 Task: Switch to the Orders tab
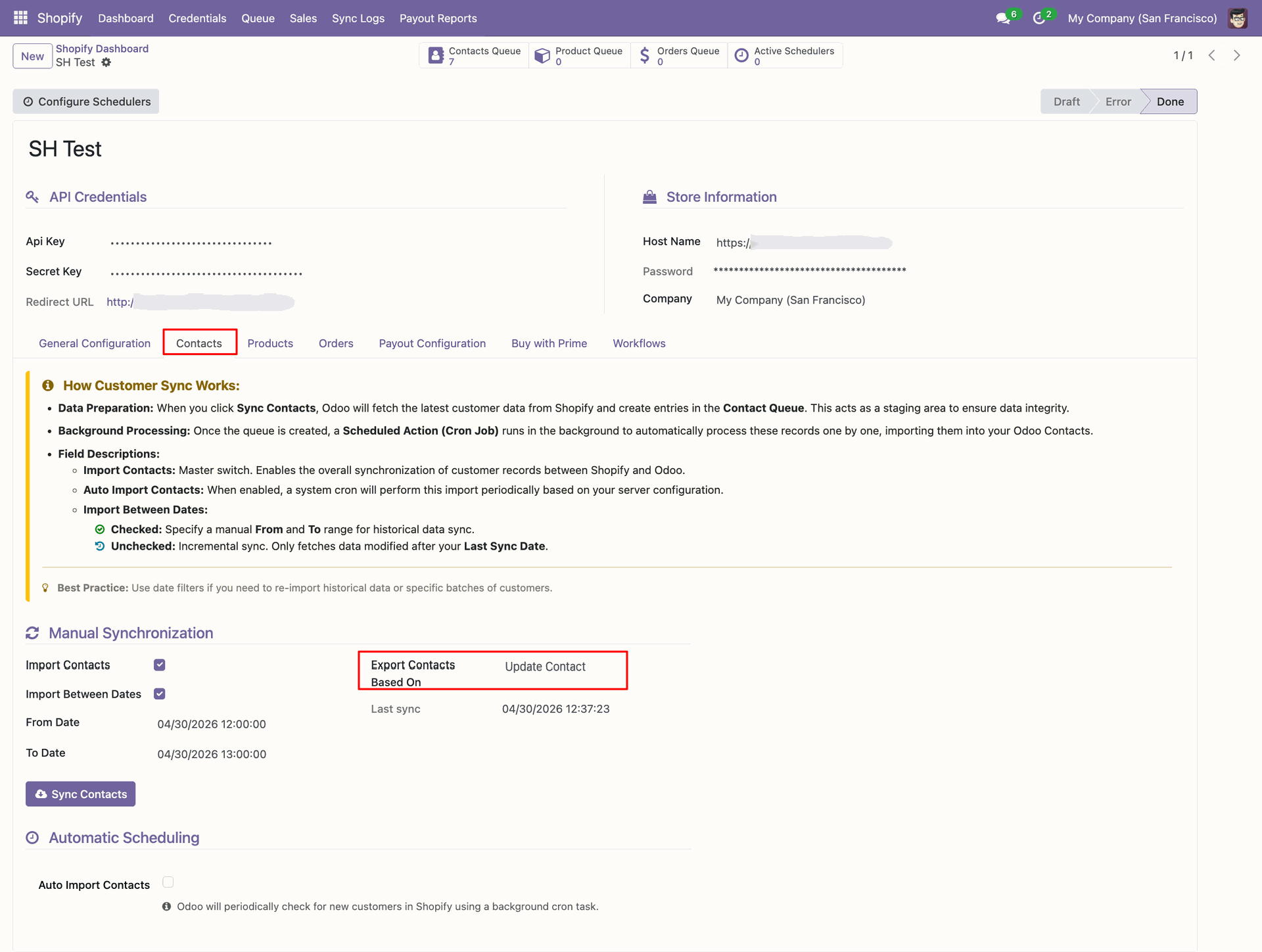[336, 343]
